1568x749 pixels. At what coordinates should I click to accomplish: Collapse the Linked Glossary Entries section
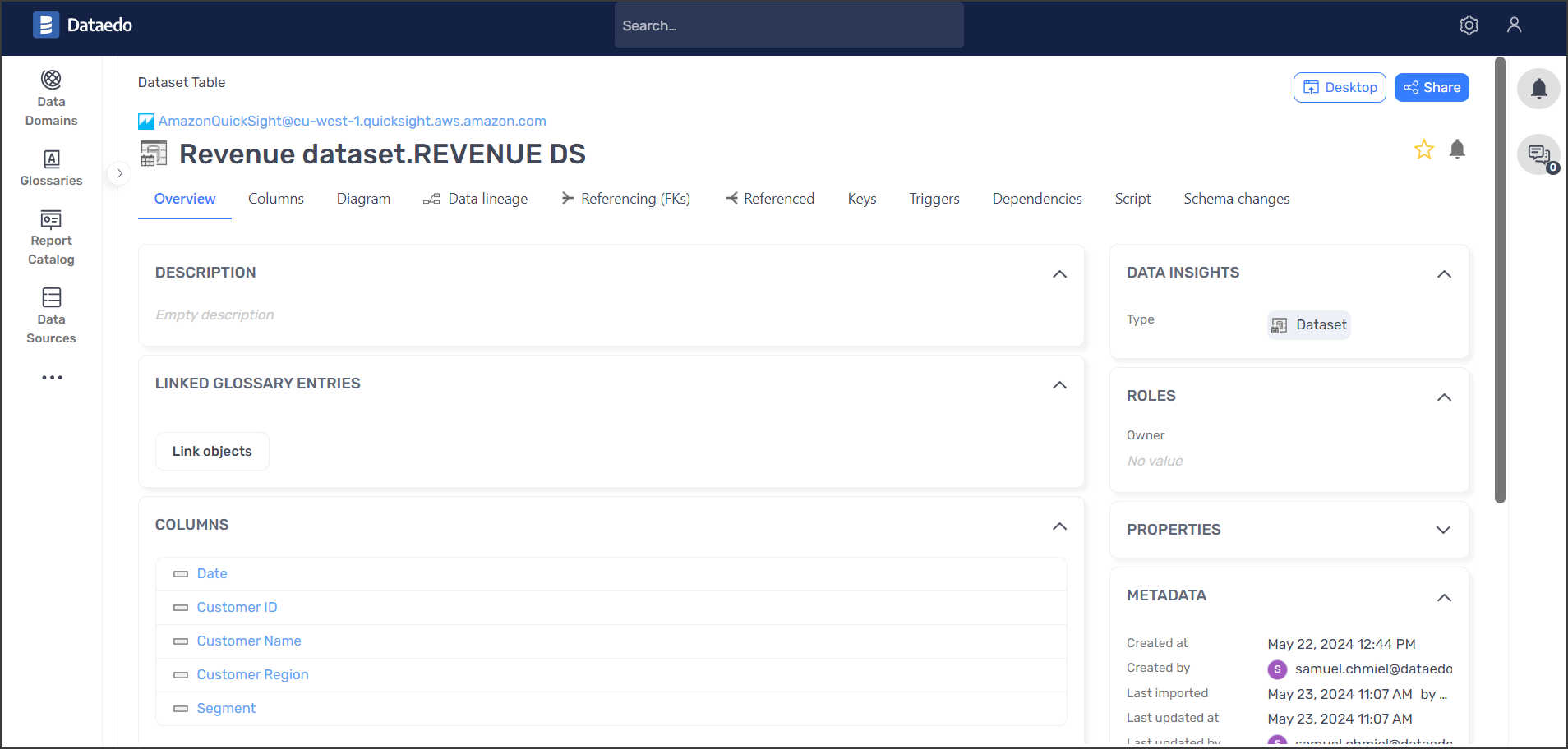1060,385
